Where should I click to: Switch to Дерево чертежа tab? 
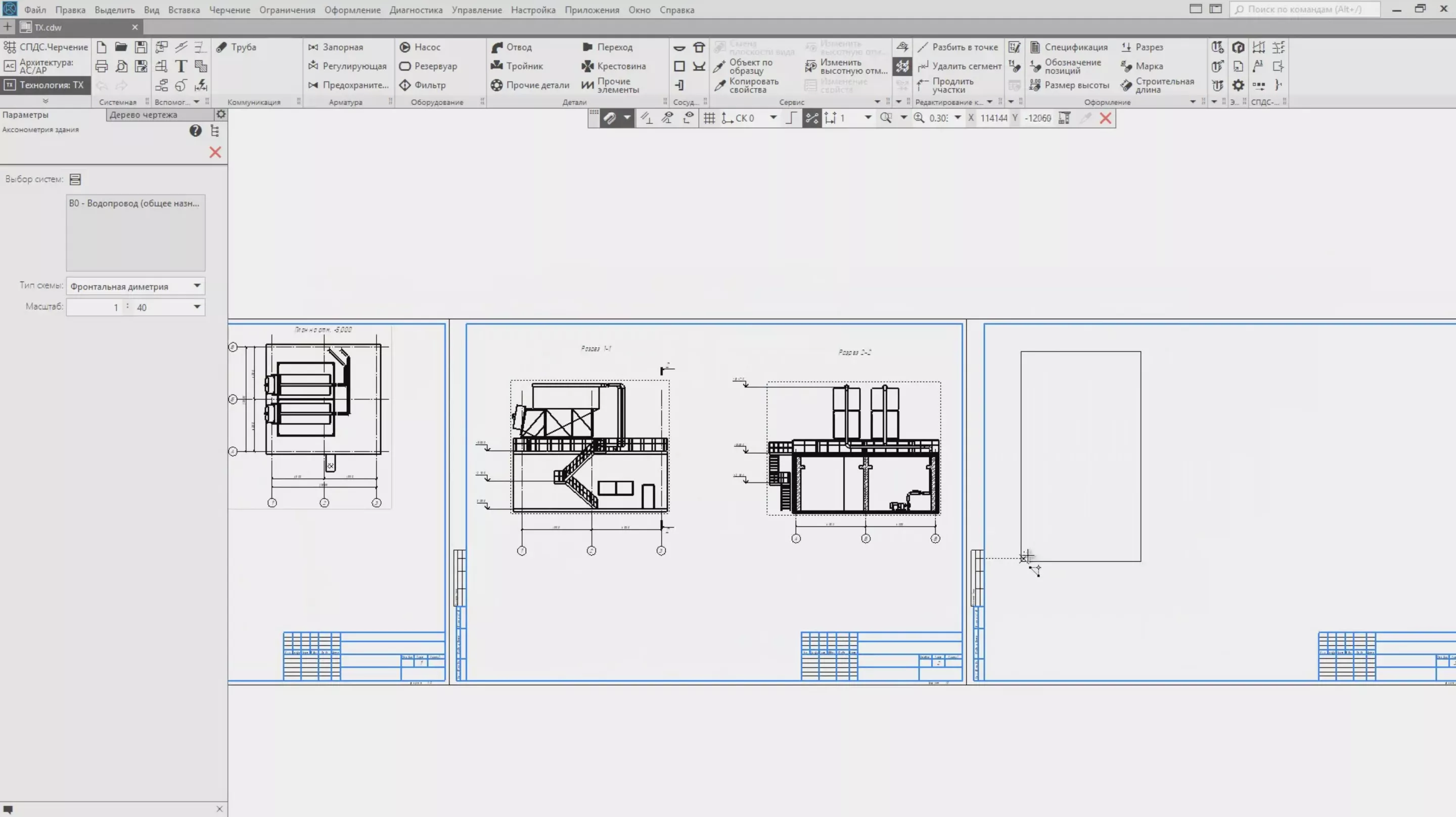pos(144,115)
